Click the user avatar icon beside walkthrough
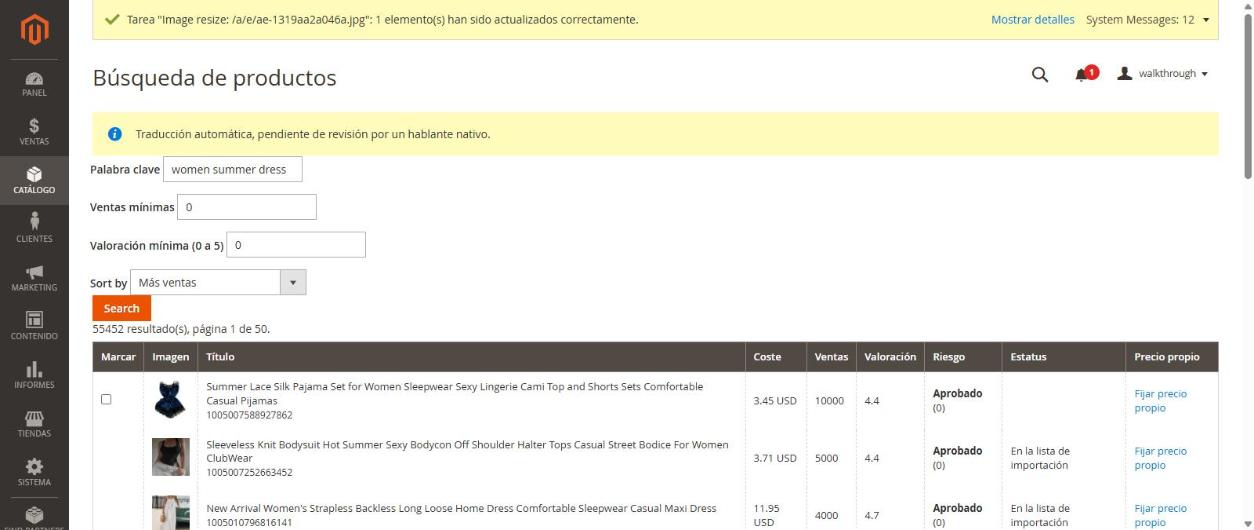This screenshot has width=1254, height=530. (1124, 73)
